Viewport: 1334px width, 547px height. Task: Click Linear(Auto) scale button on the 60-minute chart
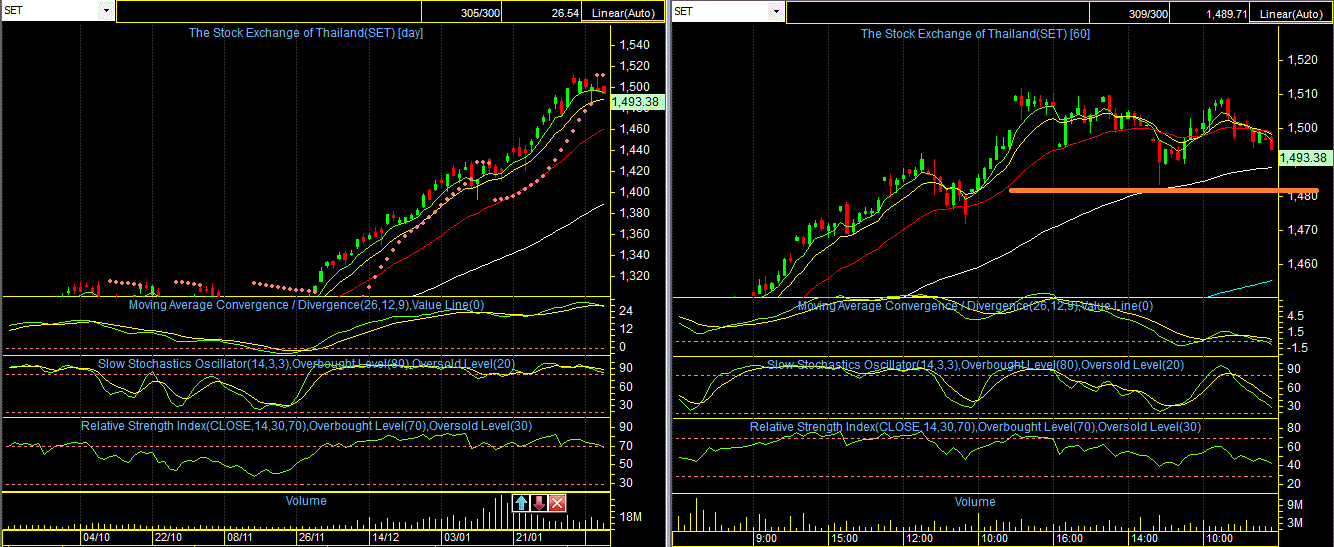[1291, 13]
